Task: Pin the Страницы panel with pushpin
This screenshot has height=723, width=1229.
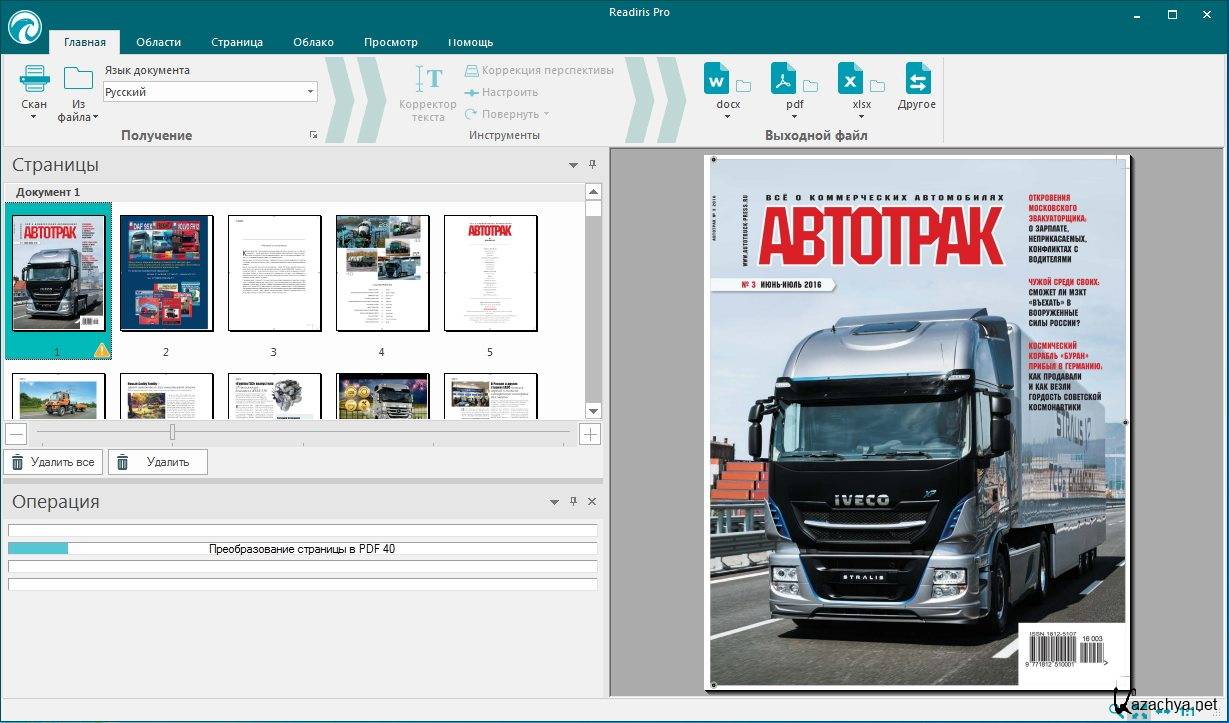Action: point(592,165)
